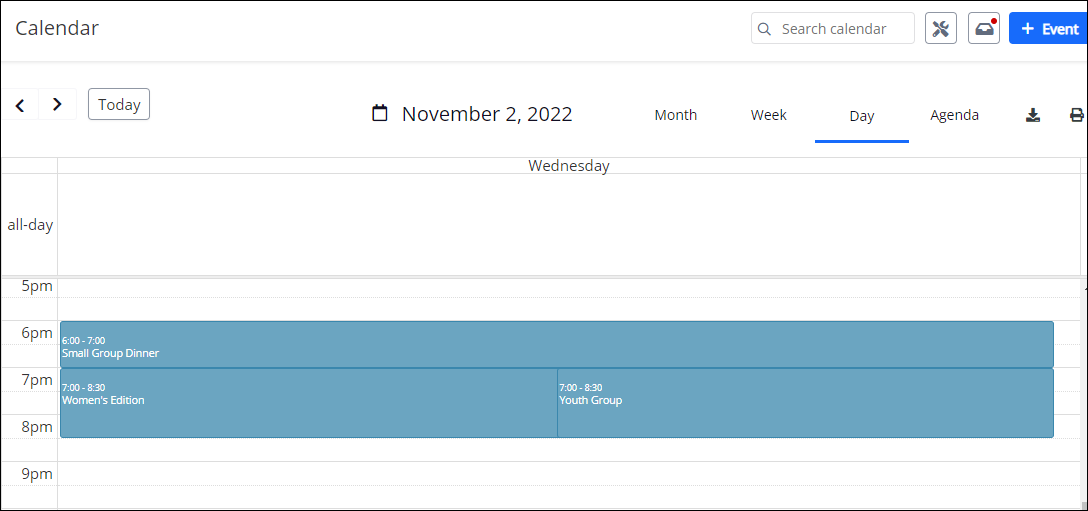Click the empty all-day event row
Screen dimensions: 1088x511
click(568, 225)
